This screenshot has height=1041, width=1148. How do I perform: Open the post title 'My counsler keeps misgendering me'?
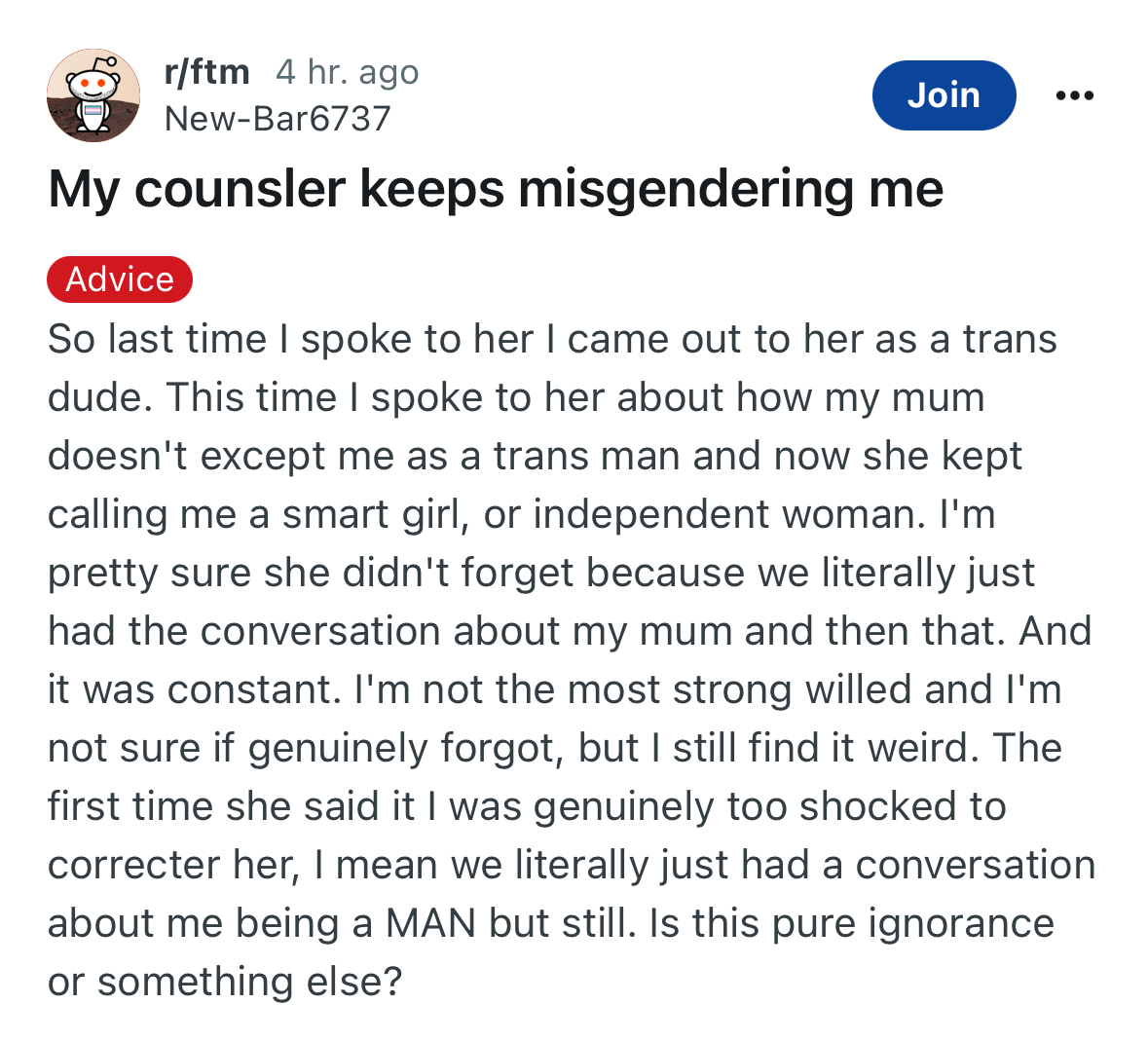496,189
